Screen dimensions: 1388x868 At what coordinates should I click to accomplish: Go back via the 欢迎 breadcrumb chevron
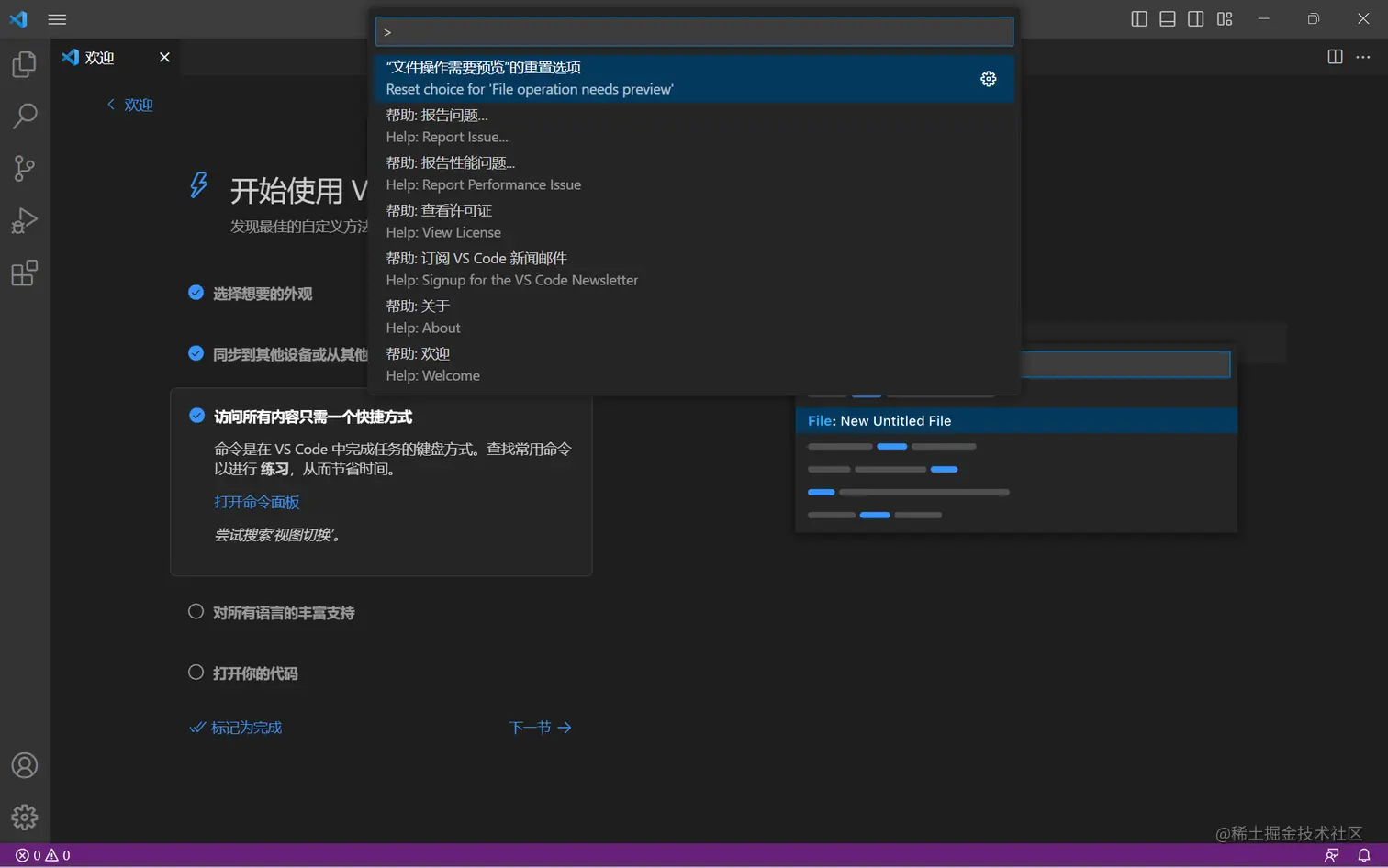[x=129, y=105]
